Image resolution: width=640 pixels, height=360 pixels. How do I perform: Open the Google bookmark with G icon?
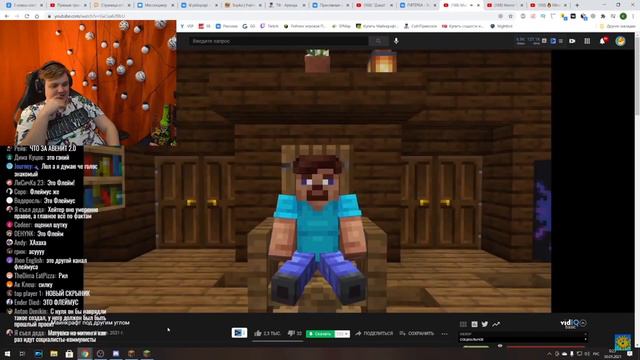pyautogui.click(x=249, y=26)
